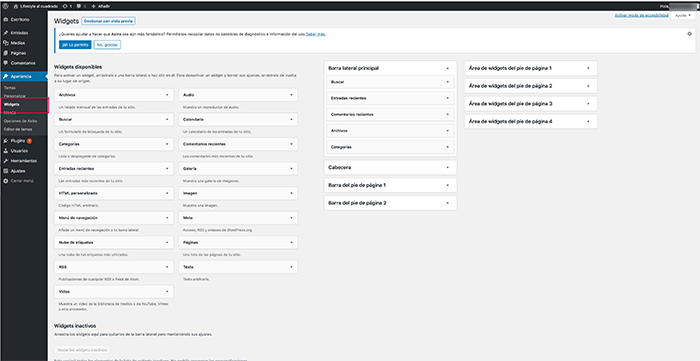Screen dimensions: 700x361
Task: Expand Área de widgets del pie de página 4
Action: click(x=588, y=121)
